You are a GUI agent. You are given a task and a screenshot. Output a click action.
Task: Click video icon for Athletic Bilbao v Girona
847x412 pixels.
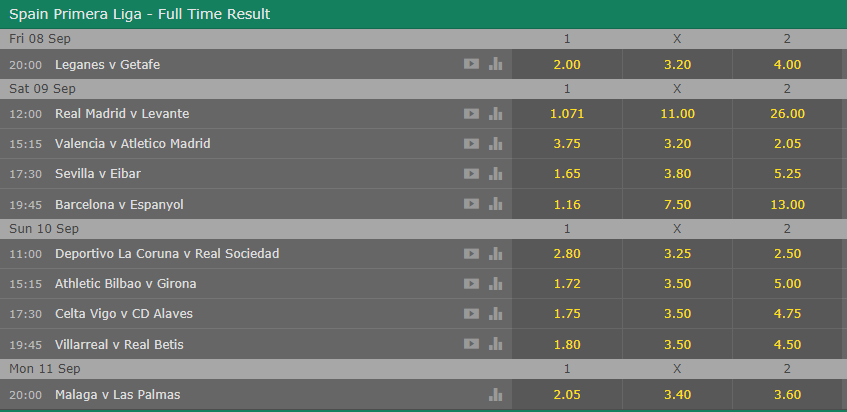click(x=471, y=283)
